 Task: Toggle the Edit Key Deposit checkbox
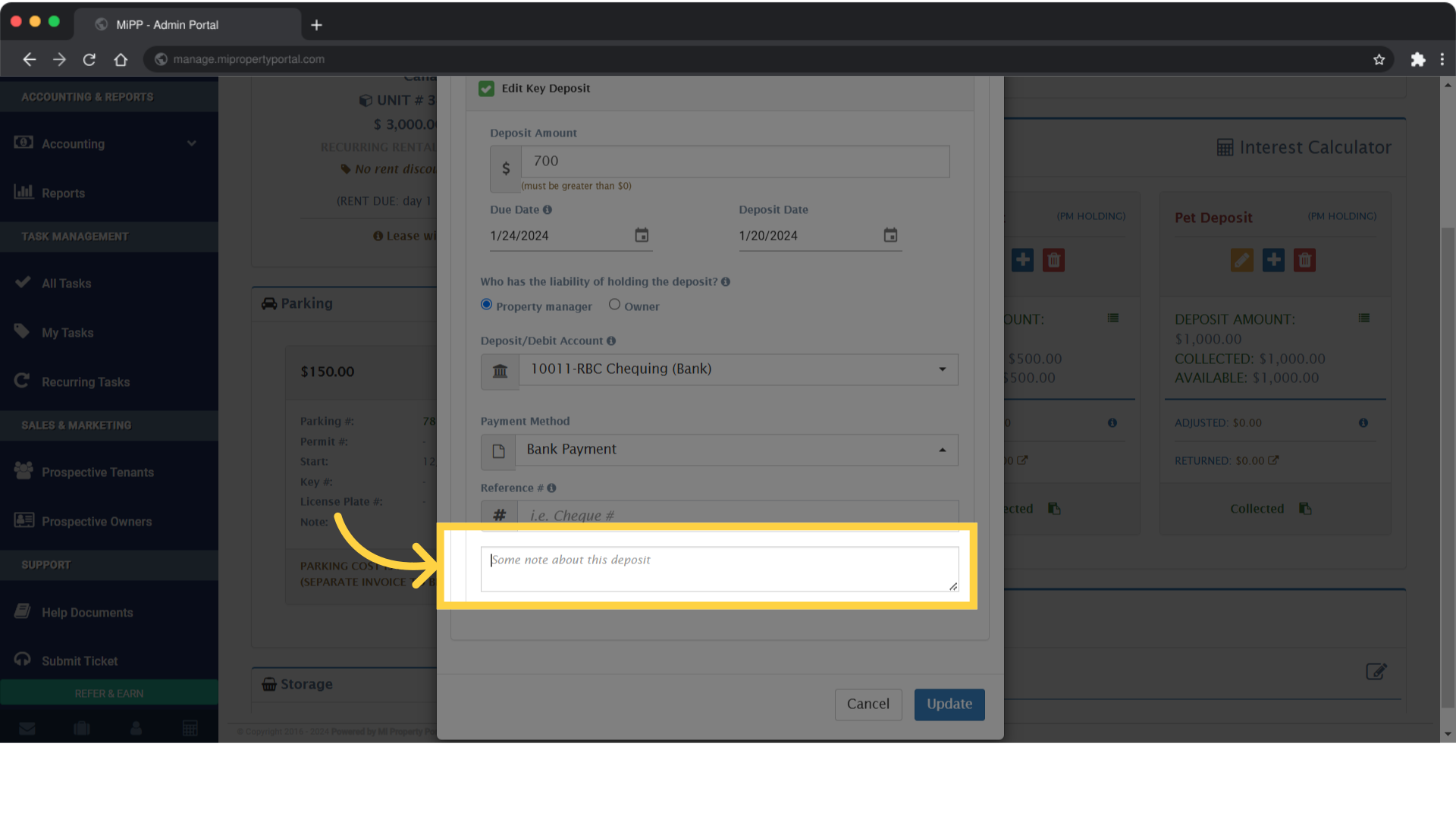[x=486, y=89]
